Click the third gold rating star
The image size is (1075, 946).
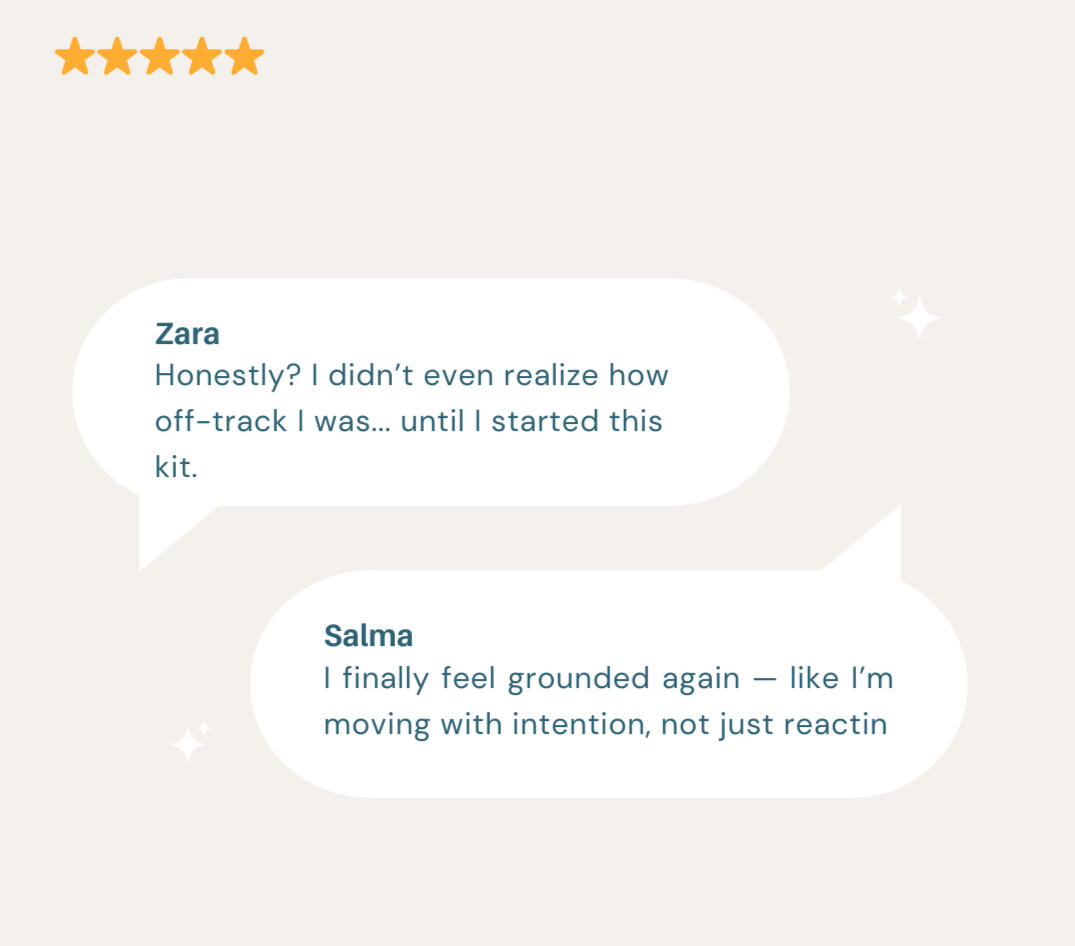[159, 57]
